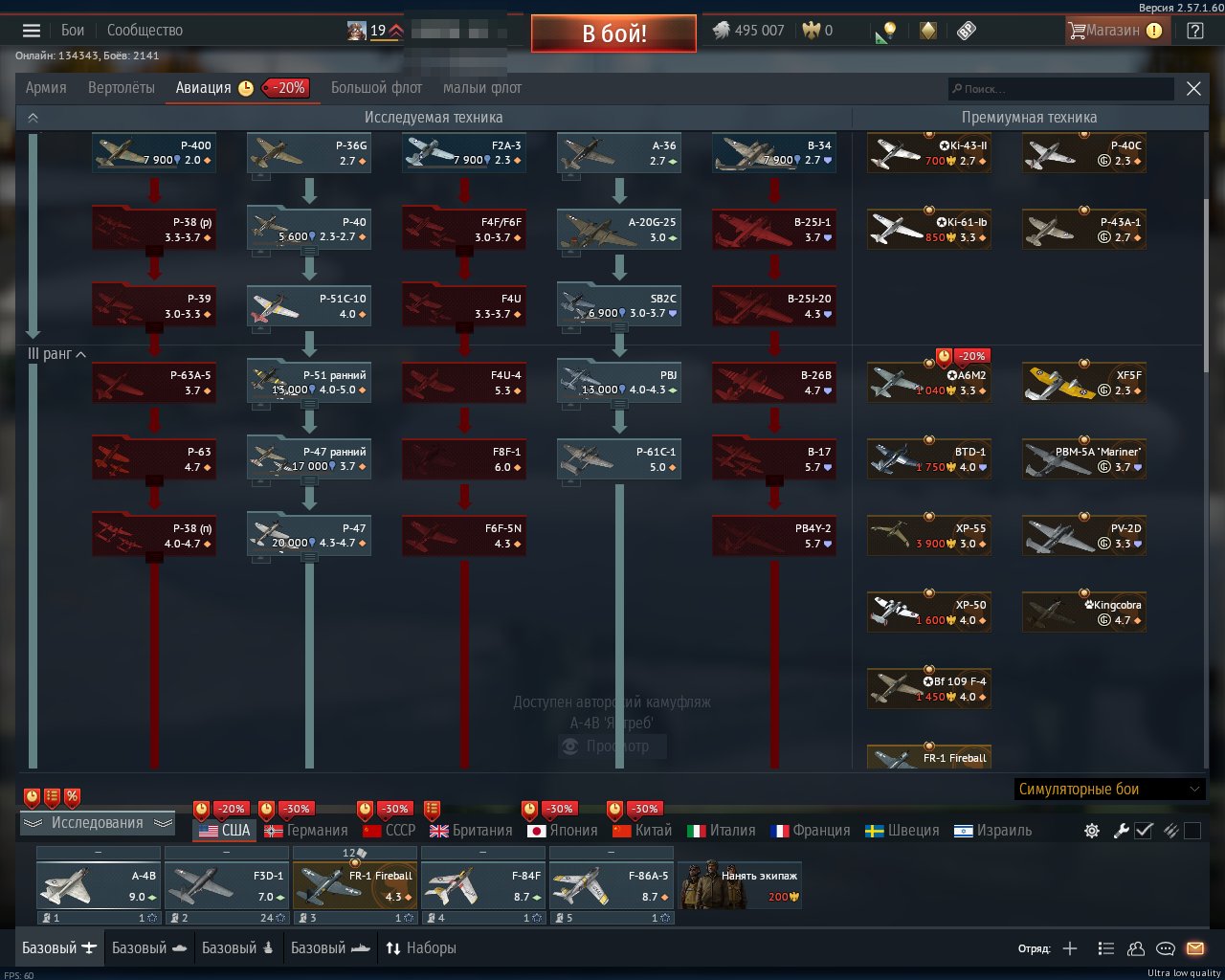Toggle the auto-repair checkbox beside the wrench

coord(1144,831)
